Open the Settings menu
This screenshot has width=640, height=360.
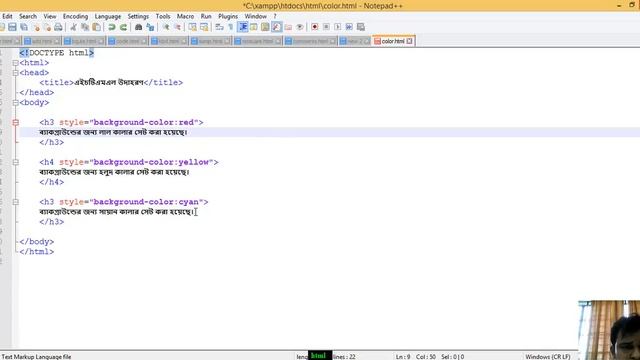[138, 16]
